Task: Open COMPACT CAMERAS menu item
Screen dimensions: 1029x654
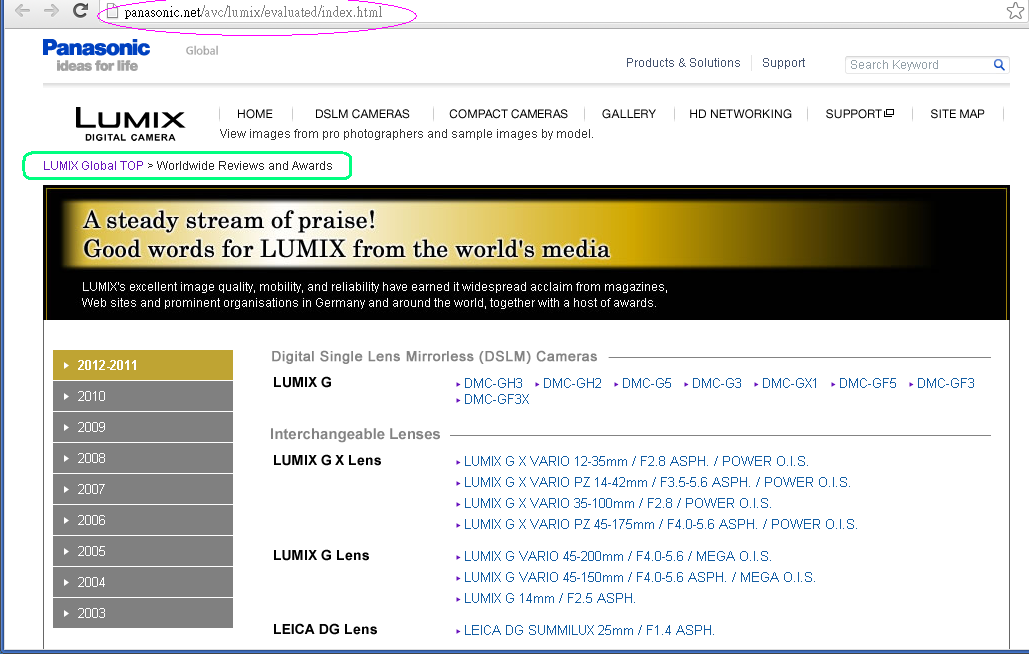Action: (x=508, y=113)
